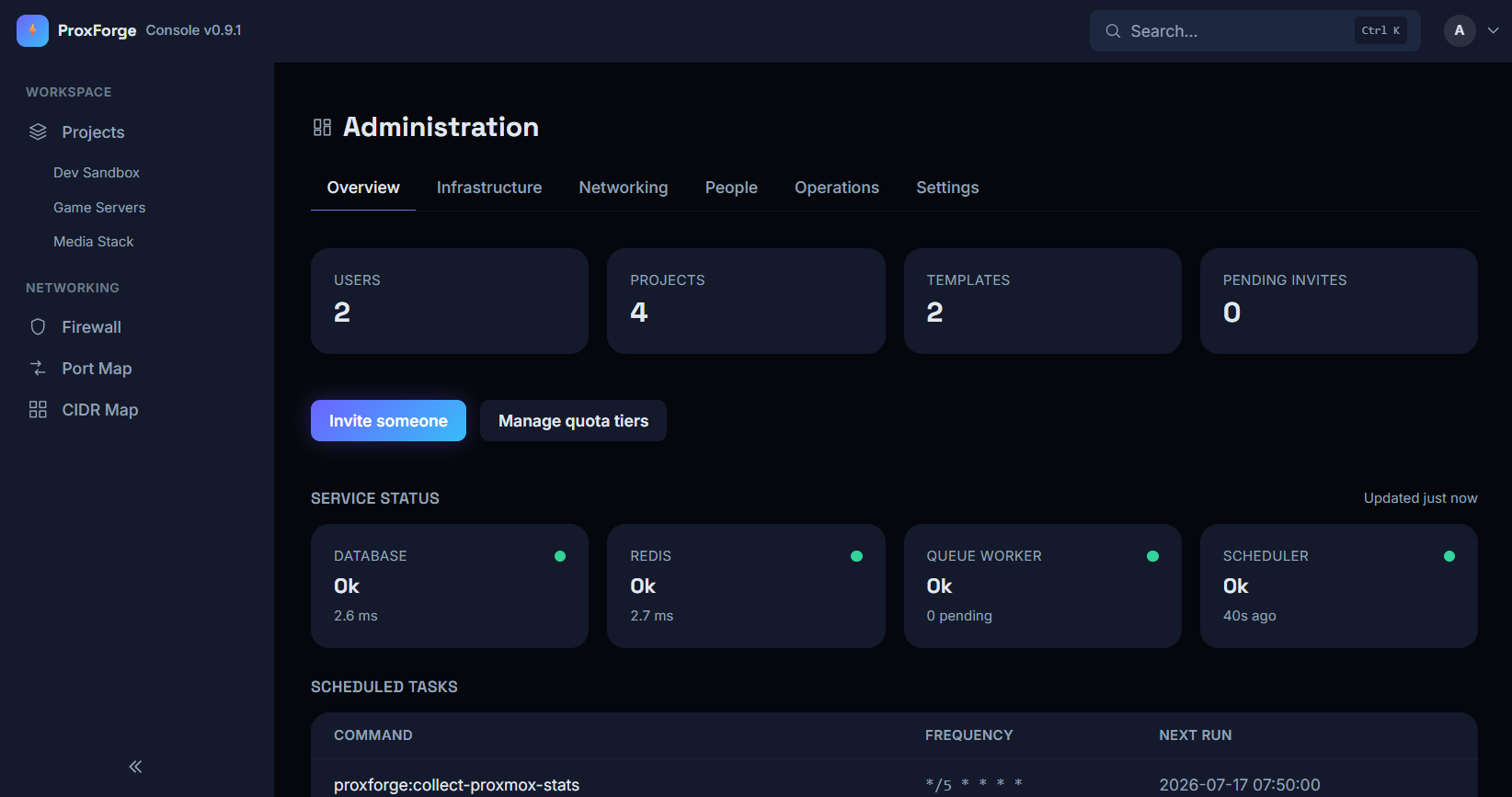Open the Media Stack project
The width and height of the screenshot is (1512, 797).
pos(94,242)
